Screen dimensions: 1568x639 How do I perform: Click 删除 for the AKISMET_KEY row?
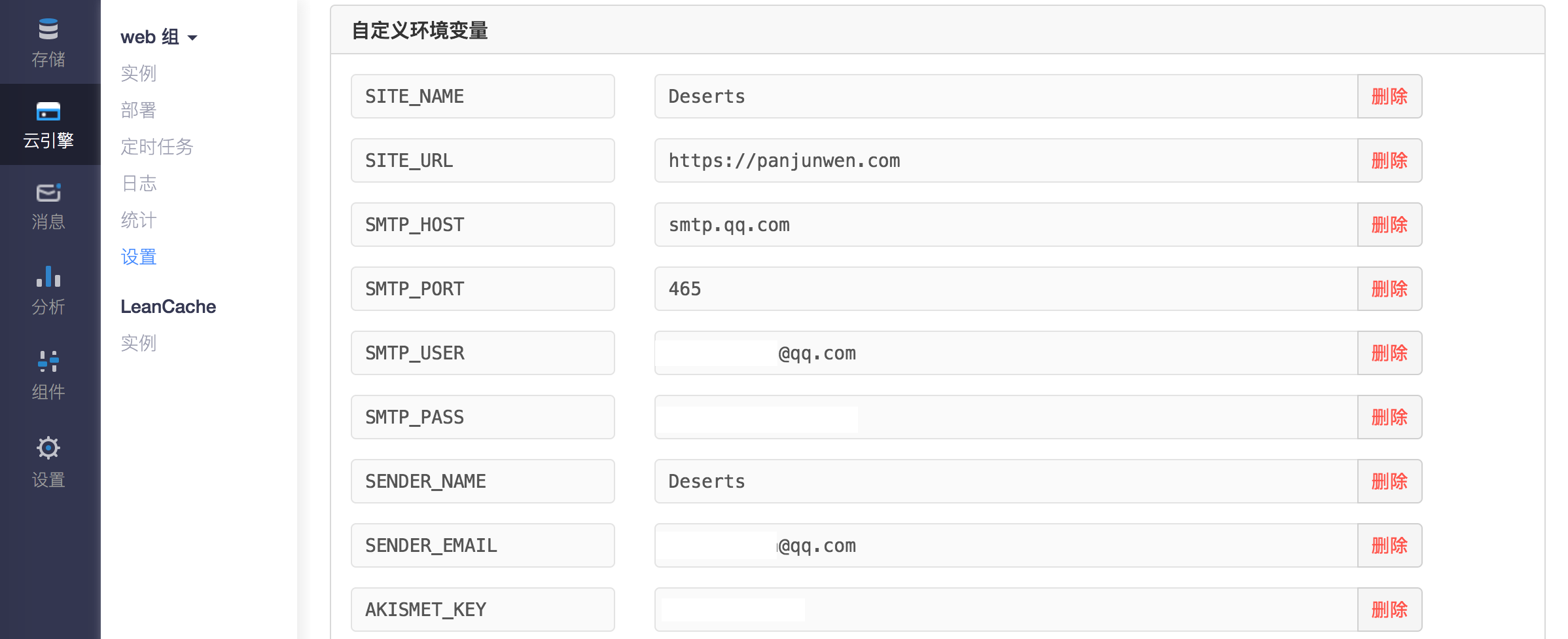[1389, 610]
